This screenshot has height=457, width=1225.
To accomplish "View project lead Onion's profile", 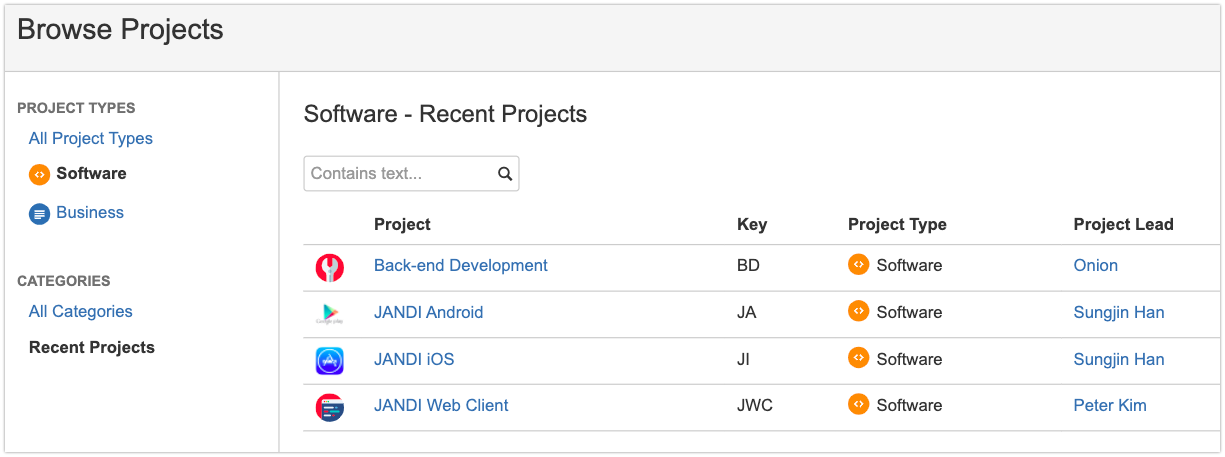I will (1096, 265).
